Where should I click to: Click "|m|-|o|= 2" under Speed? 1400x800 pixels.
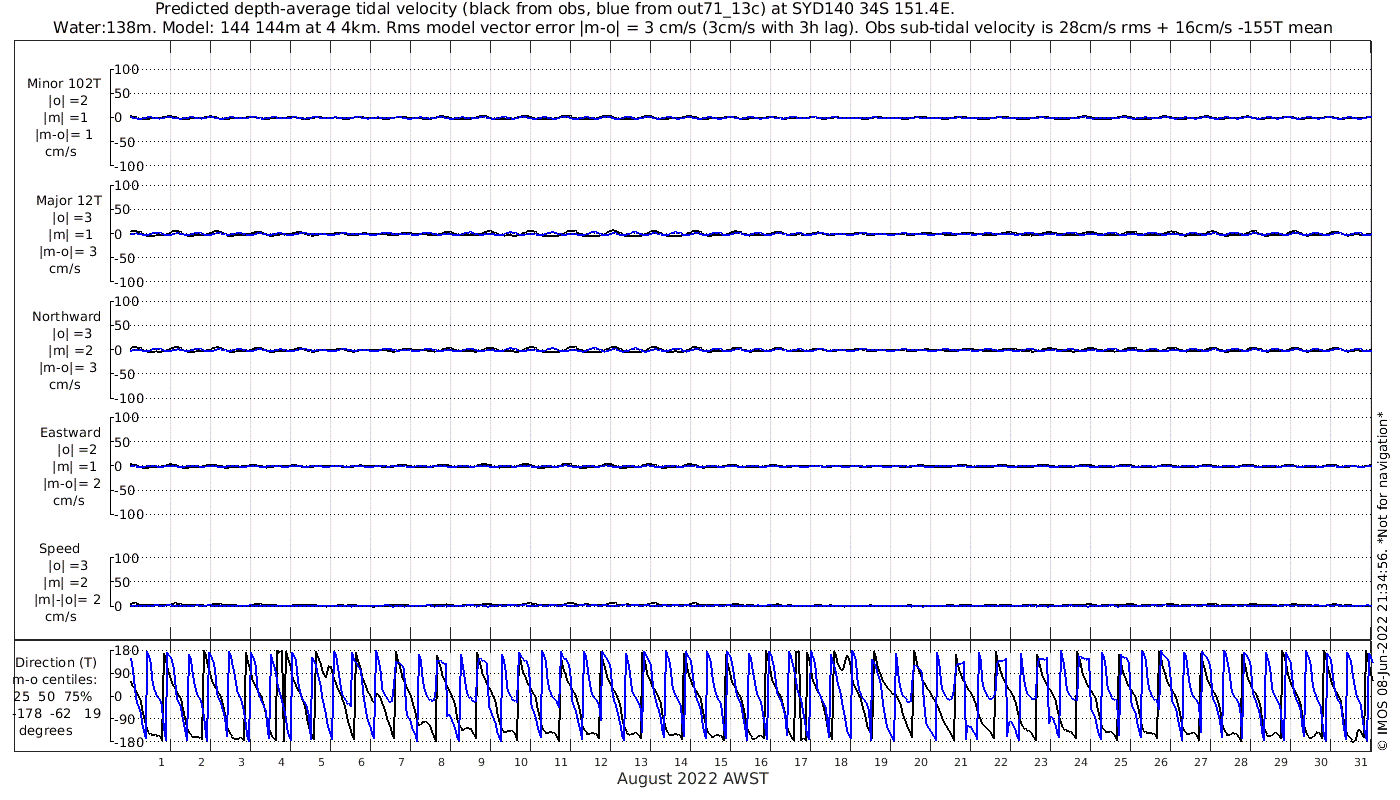pyautogui.click(x=68, y=600)
